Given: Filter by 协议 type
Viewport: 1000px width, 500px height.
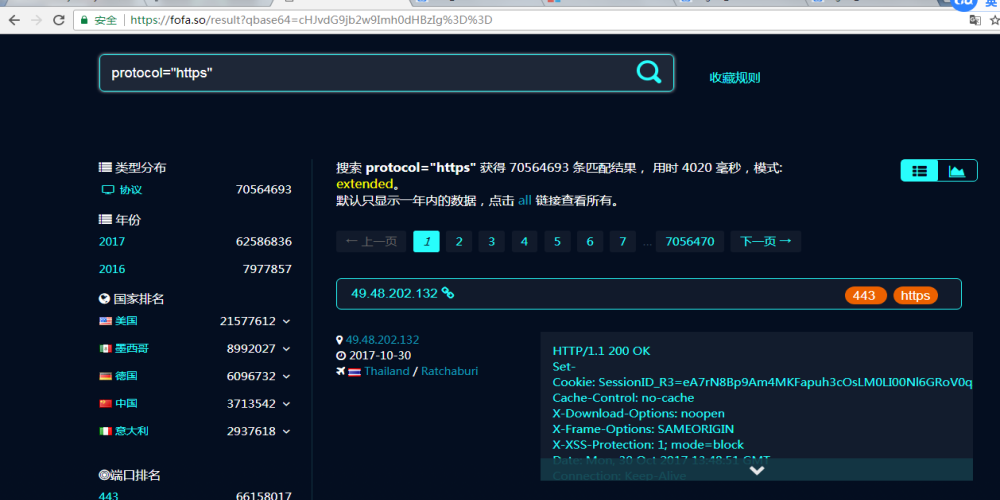Looking at the screenshot, I should [131, 189].
